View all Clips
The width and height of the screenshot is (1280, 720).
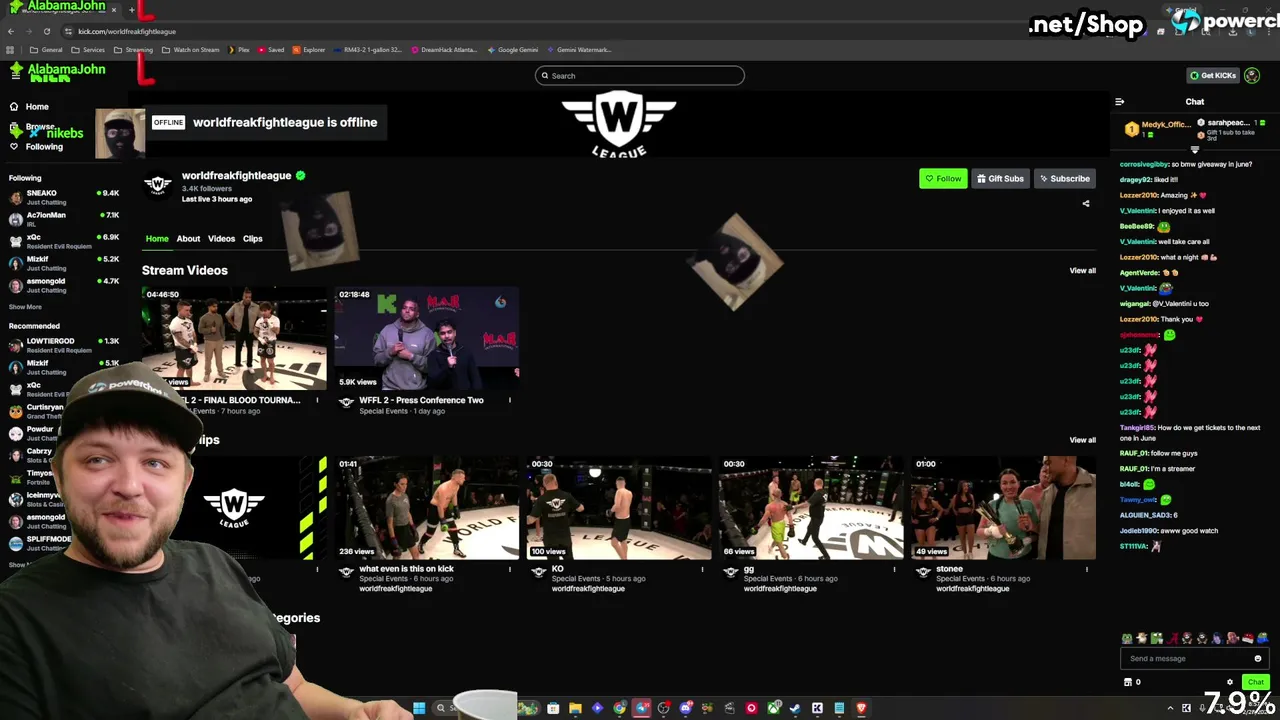(1082, 440)
